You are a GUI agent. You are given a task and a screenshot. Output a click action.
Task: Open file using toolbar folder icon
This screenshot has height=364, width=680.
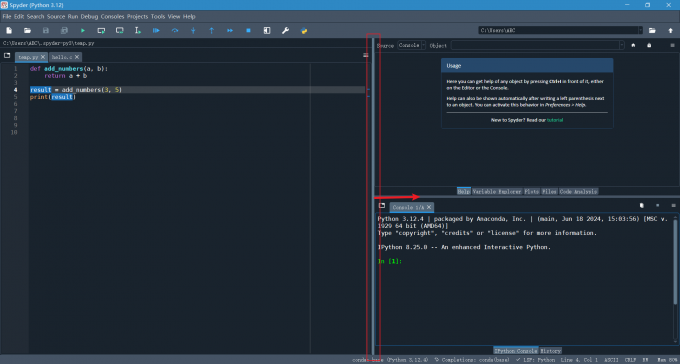(x=27, y=30)
